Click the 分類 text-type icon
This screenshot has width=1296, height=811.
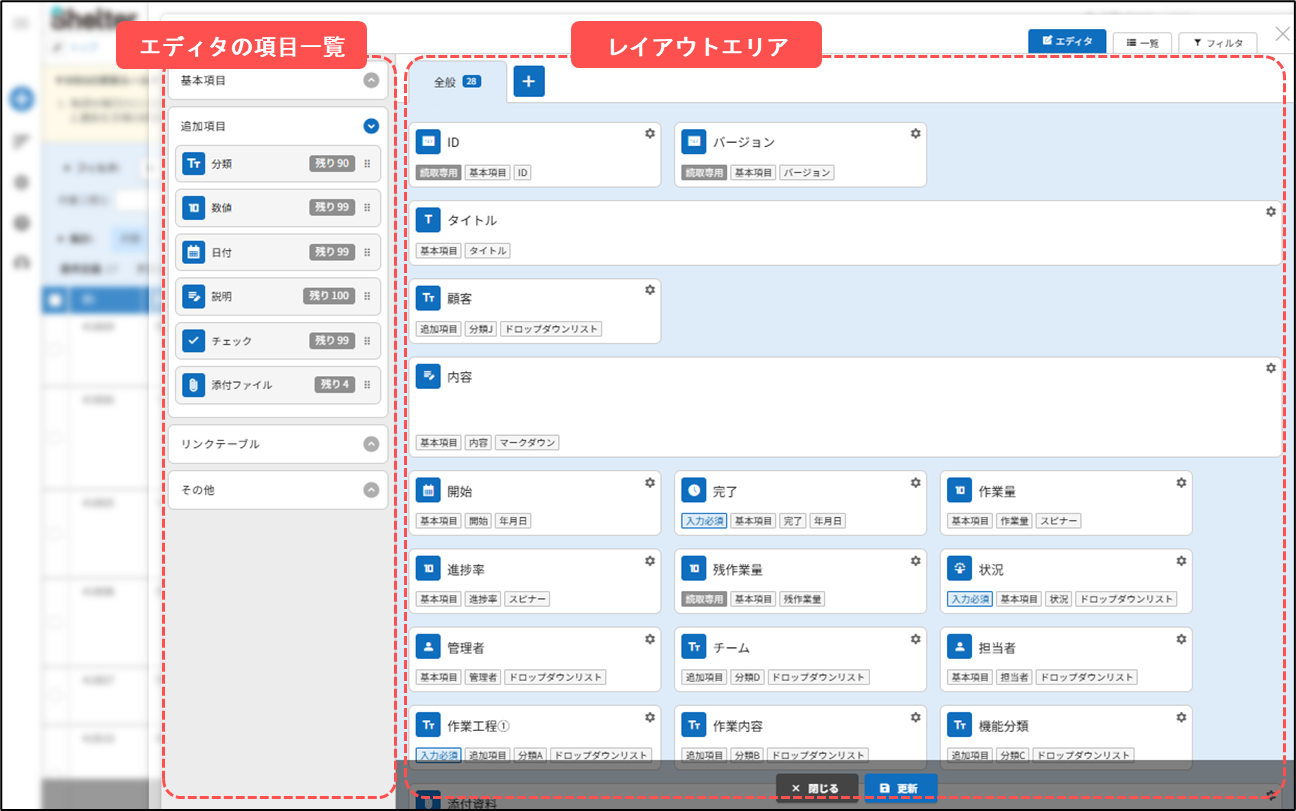194,163
